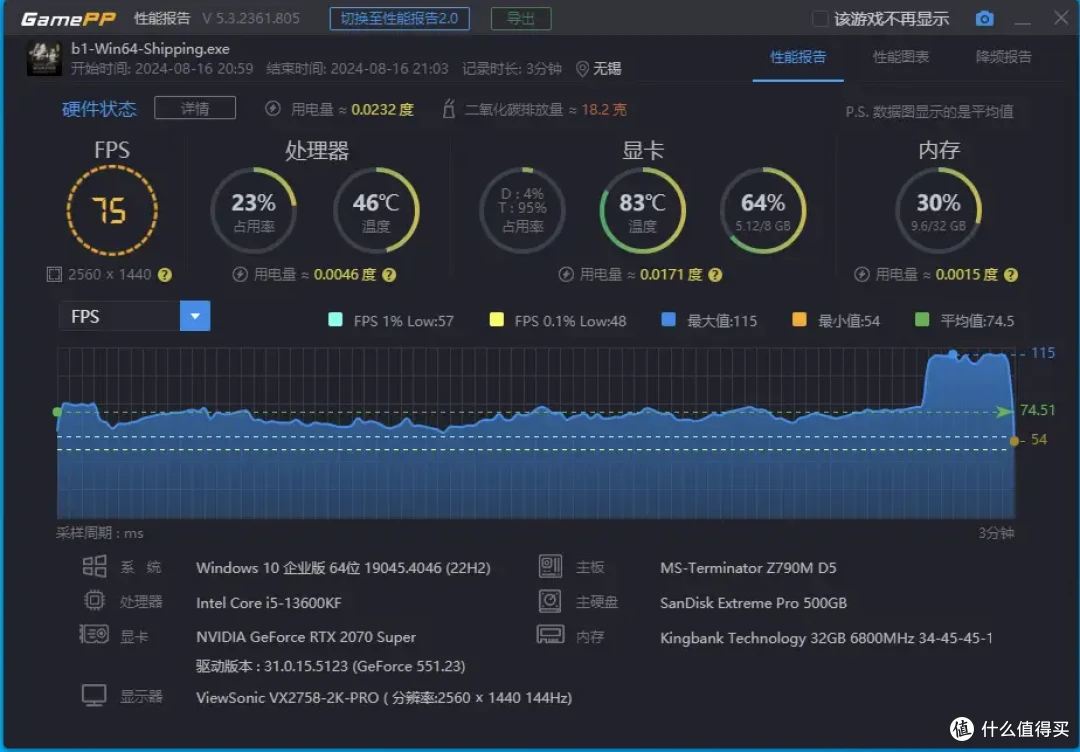1080x752 pixels.
Task: Click the help icon next to 0.0171度
Action: click(715, 275)
